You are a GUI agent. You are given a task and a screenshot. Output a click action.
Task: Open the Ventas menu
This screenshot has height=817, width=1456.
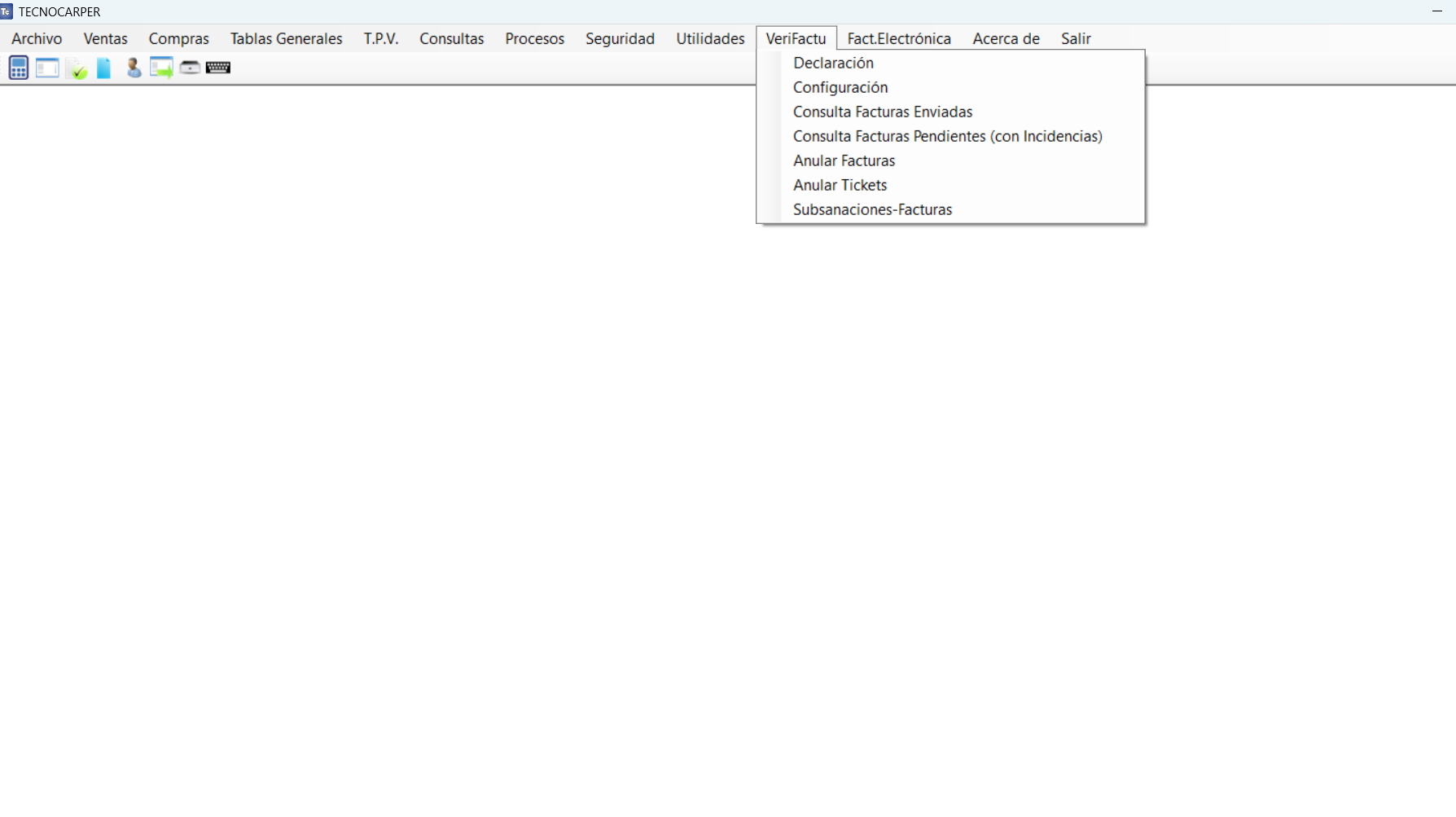(x=105, y=38)
